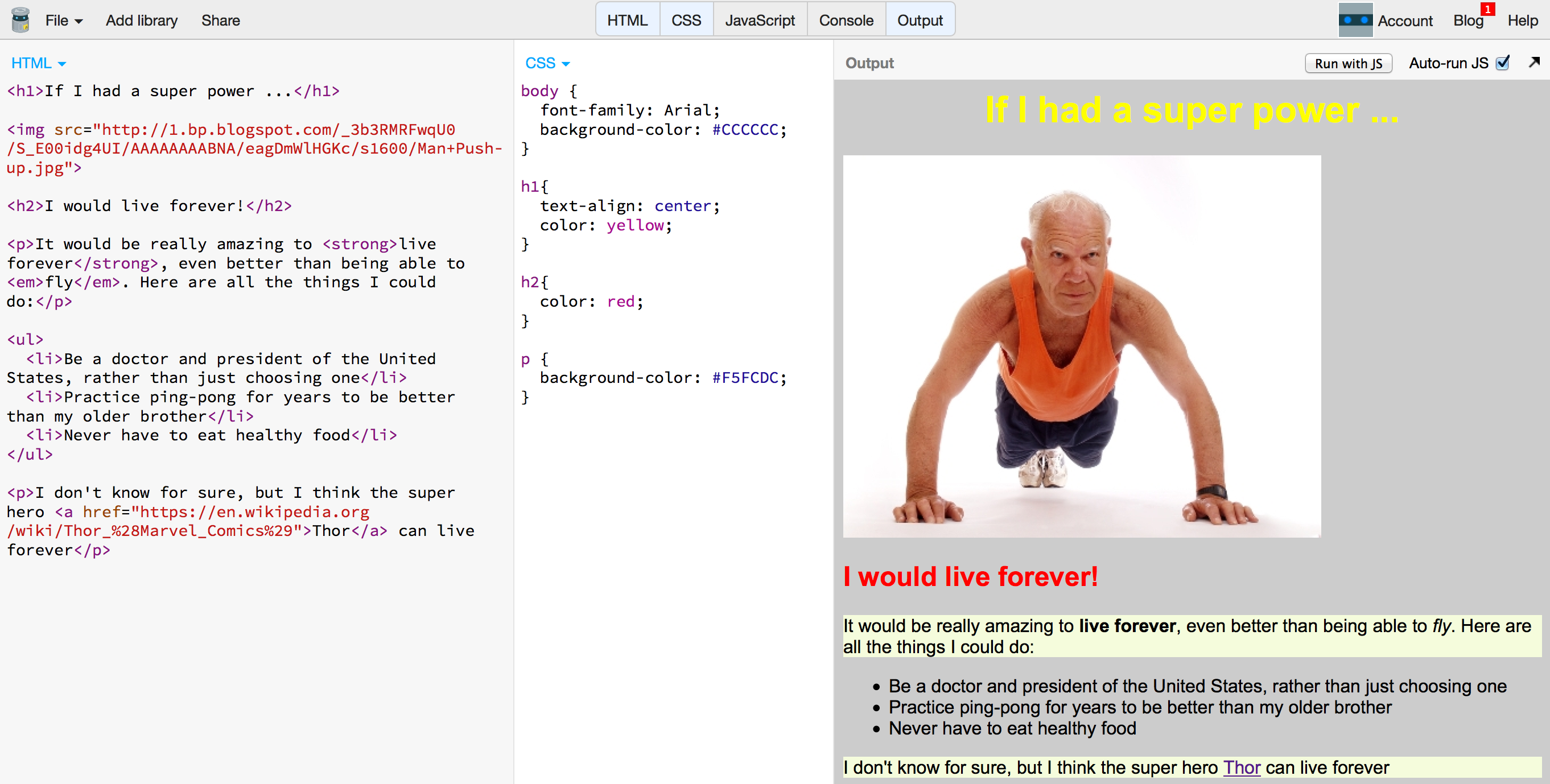Toggle the CSS panel tab
The height and width of the screenshot is (784, 1550).
click(x=686, y=20)
